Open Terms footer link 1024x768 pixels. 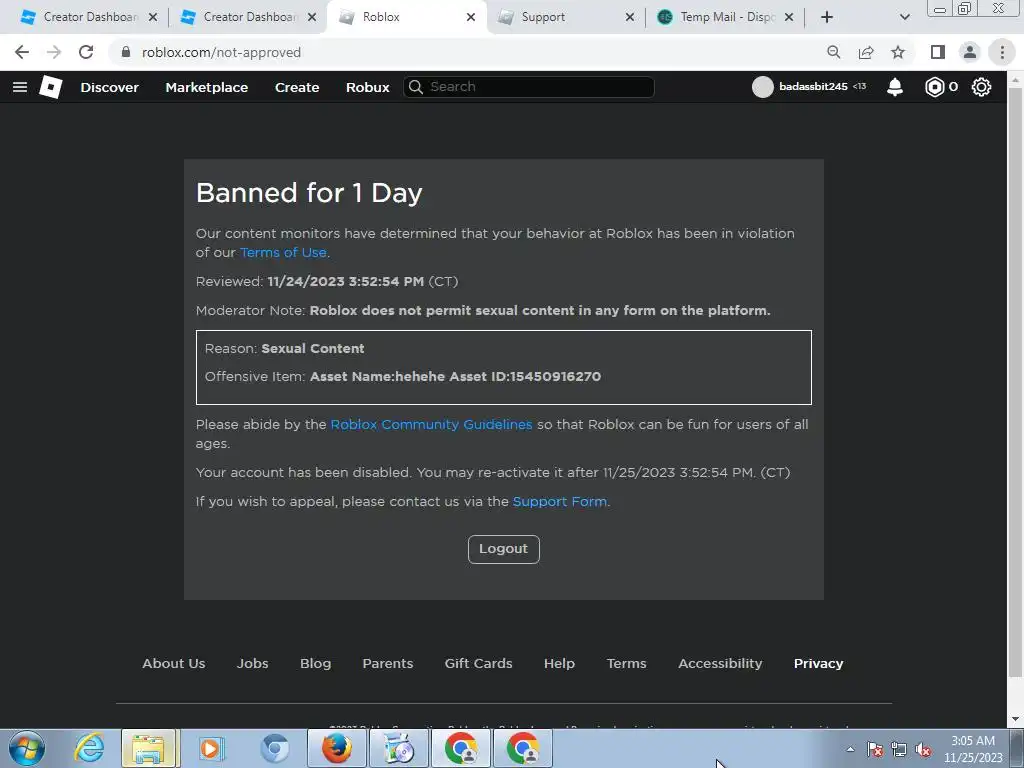(x=626, y=664)
